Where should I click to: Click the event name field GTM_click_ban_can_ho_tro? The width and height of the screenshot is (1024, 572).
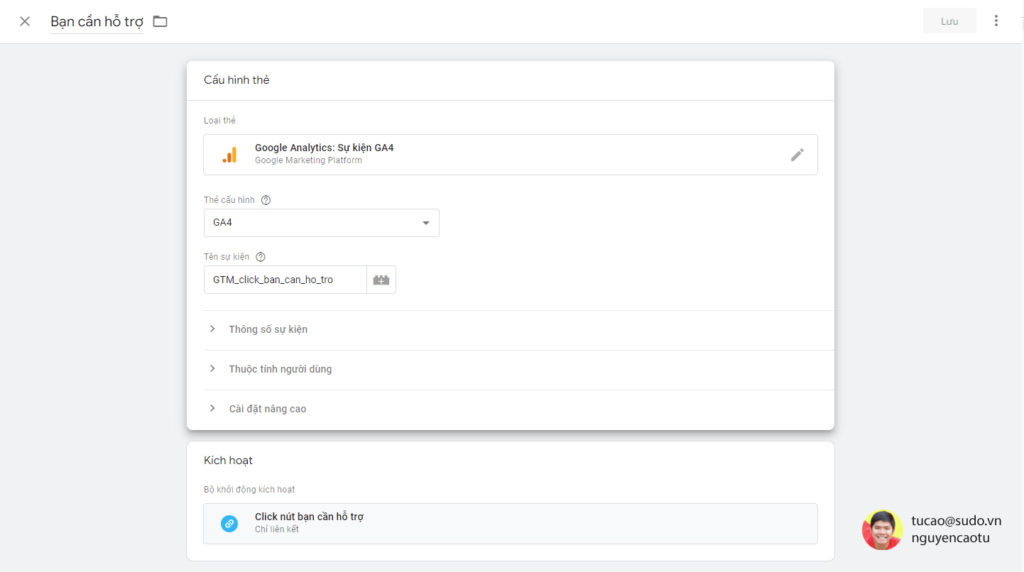284,280
